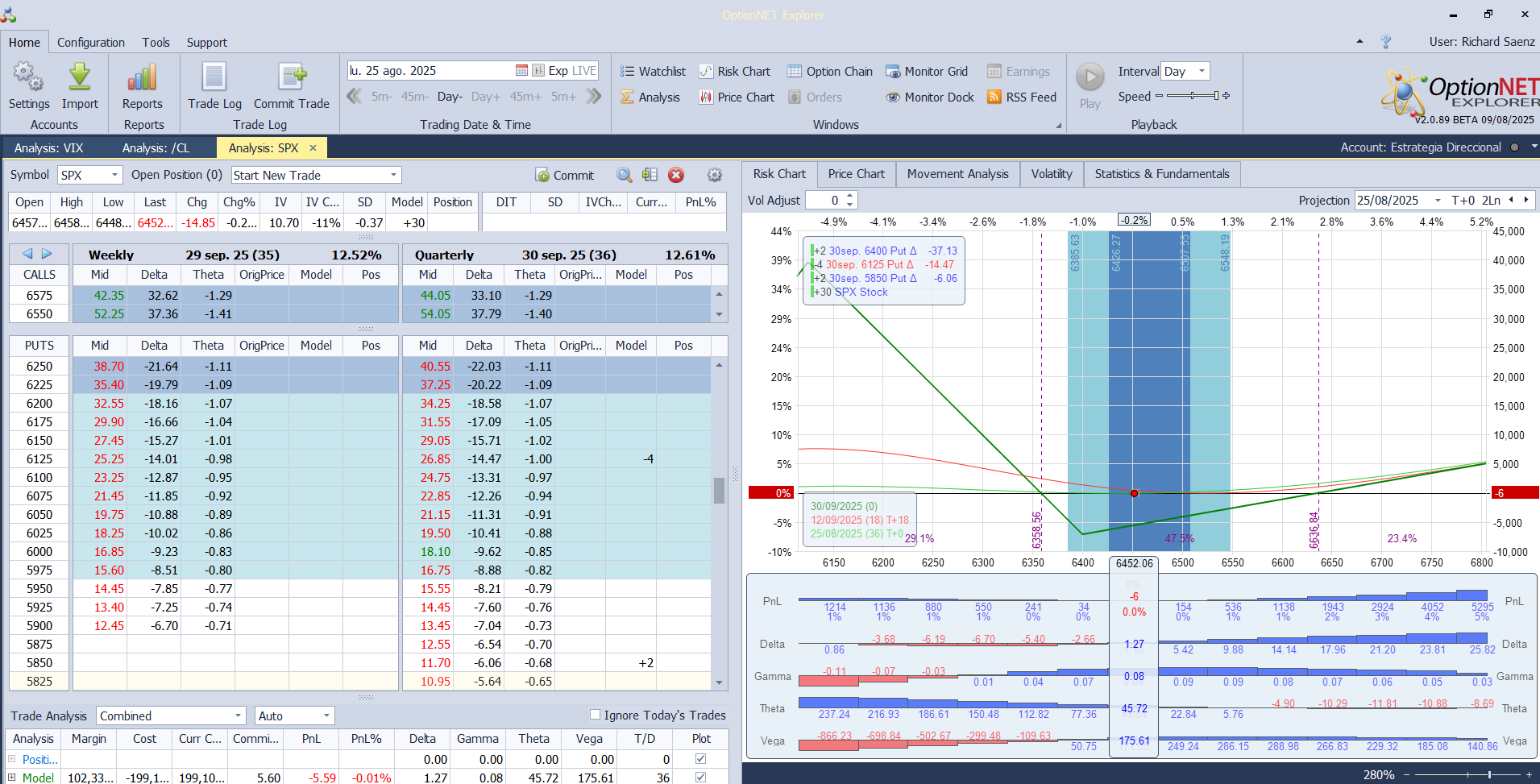Screen dimensions: 1540x784
Task: Open the RSS Feed window
Action: [x=1022, y=97]
